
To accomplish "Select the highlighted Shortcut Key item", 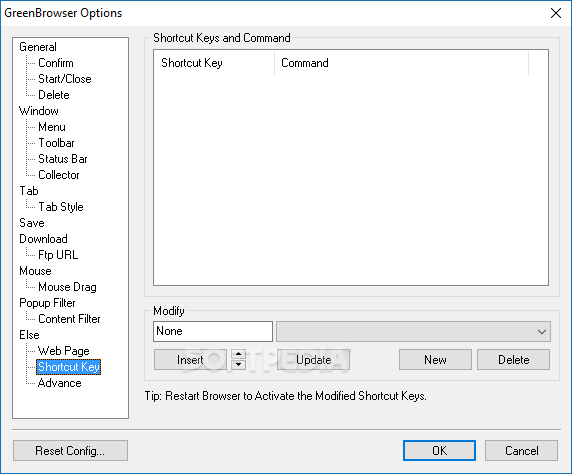I will click(69, 367).
